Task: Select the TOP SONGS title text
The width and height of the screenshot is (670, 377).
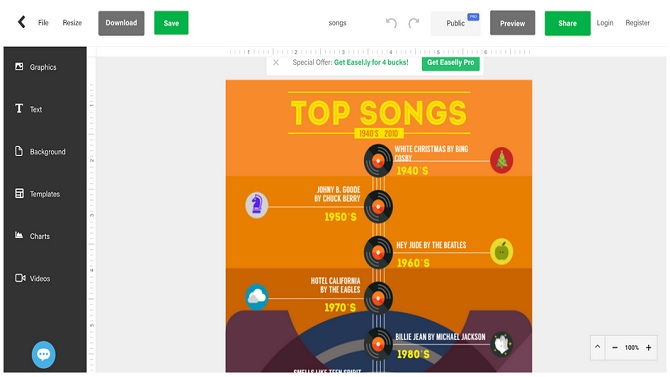Action: (x=379, y=113)
